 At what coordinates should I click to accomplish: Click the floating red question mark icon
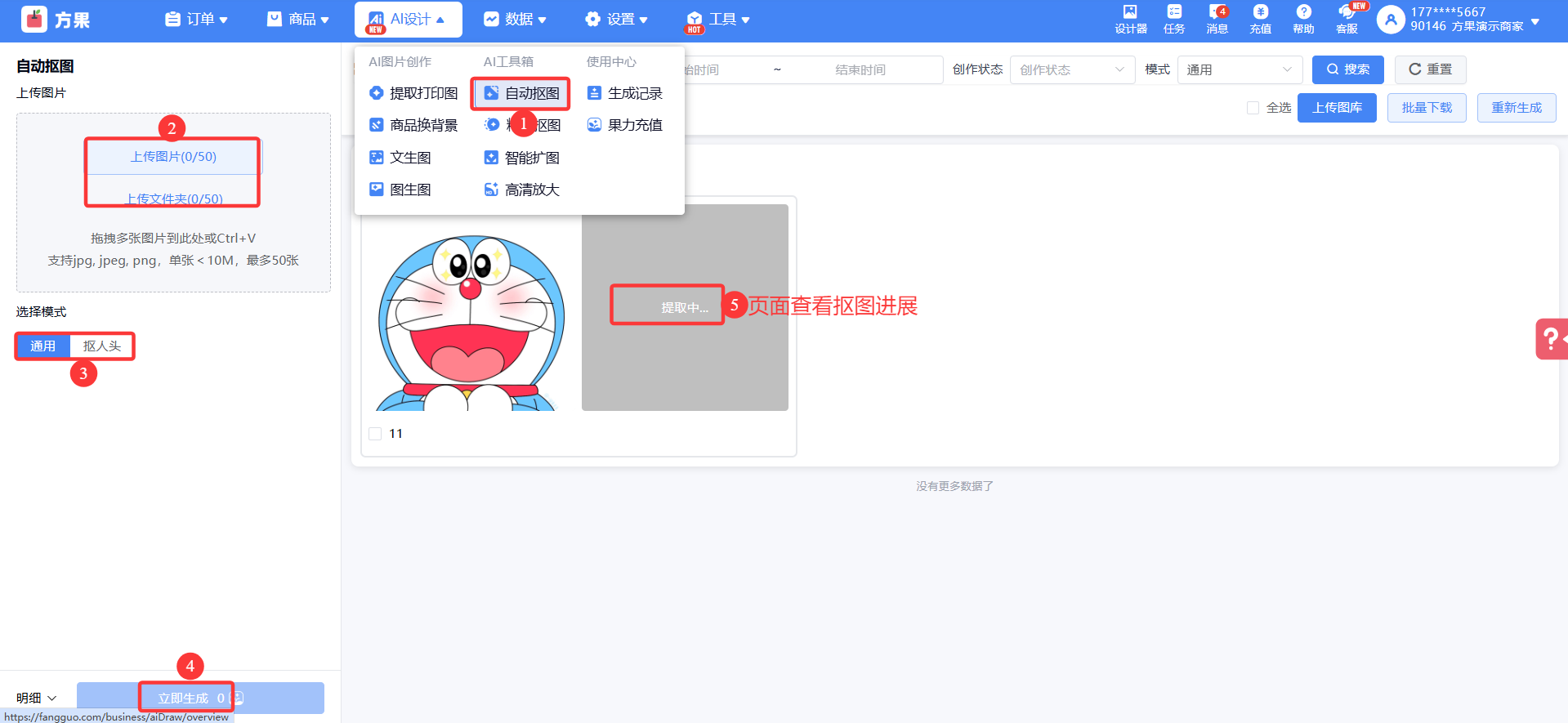coord(1551,338)
